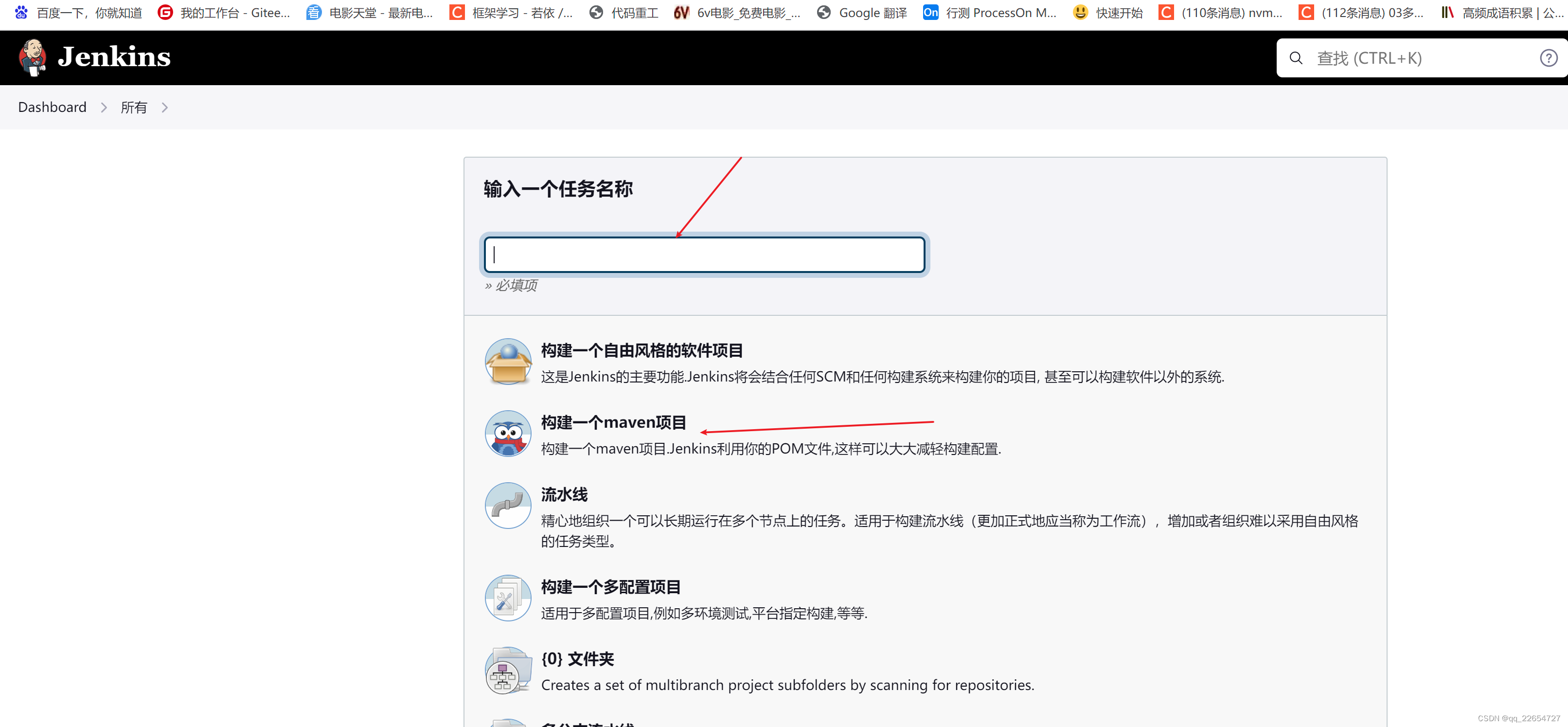
Task: Click the 必填项 required hint
Action: click(x=511, y=285)
